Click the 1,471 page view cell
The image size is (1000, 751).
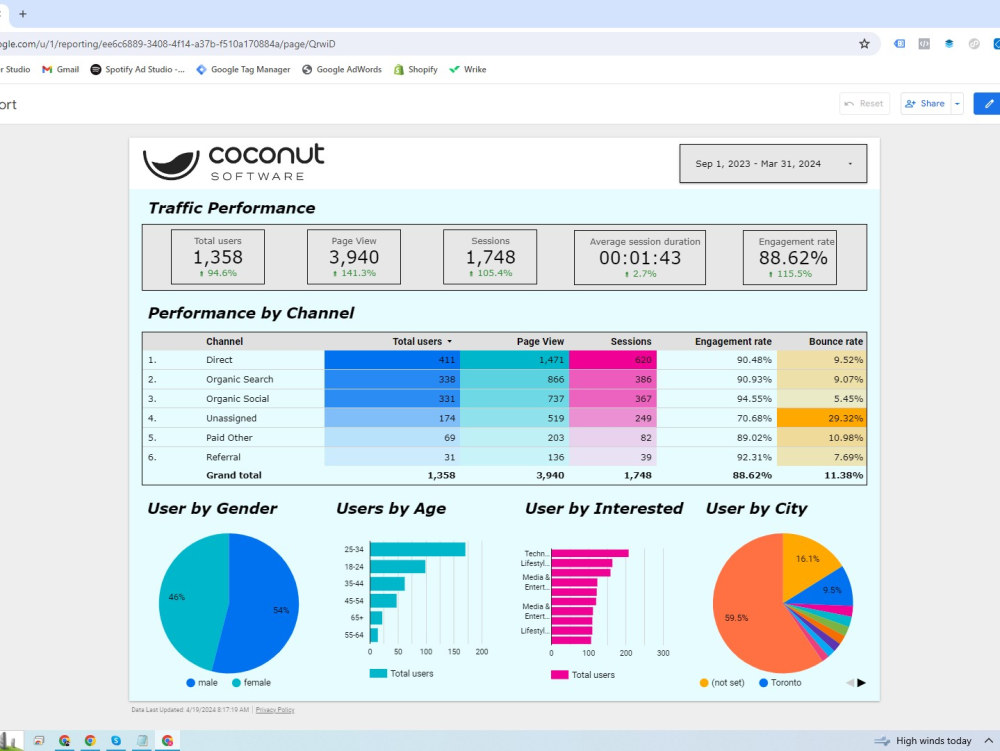[515, 360]
